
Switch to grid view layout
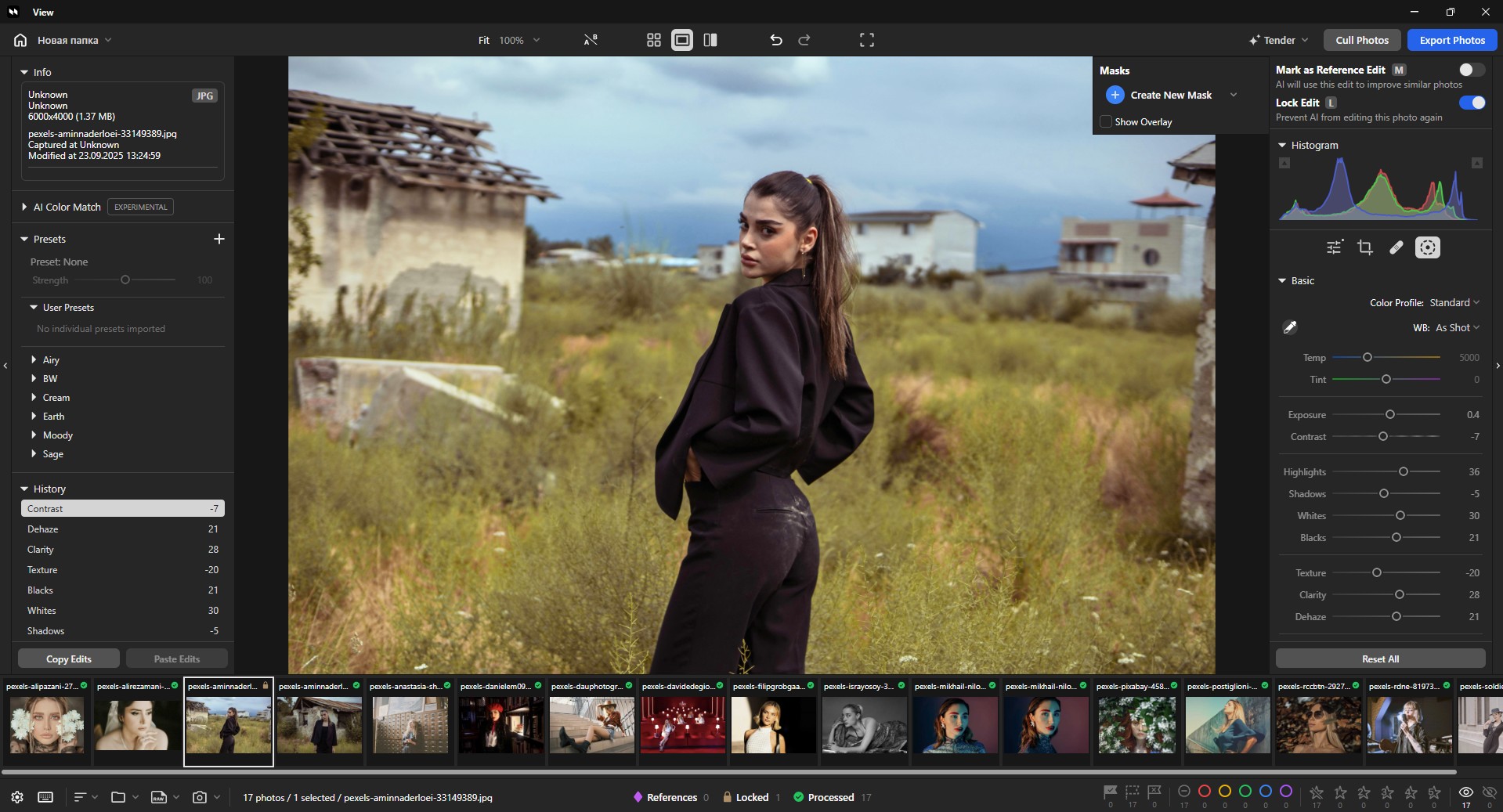[653, 40]
